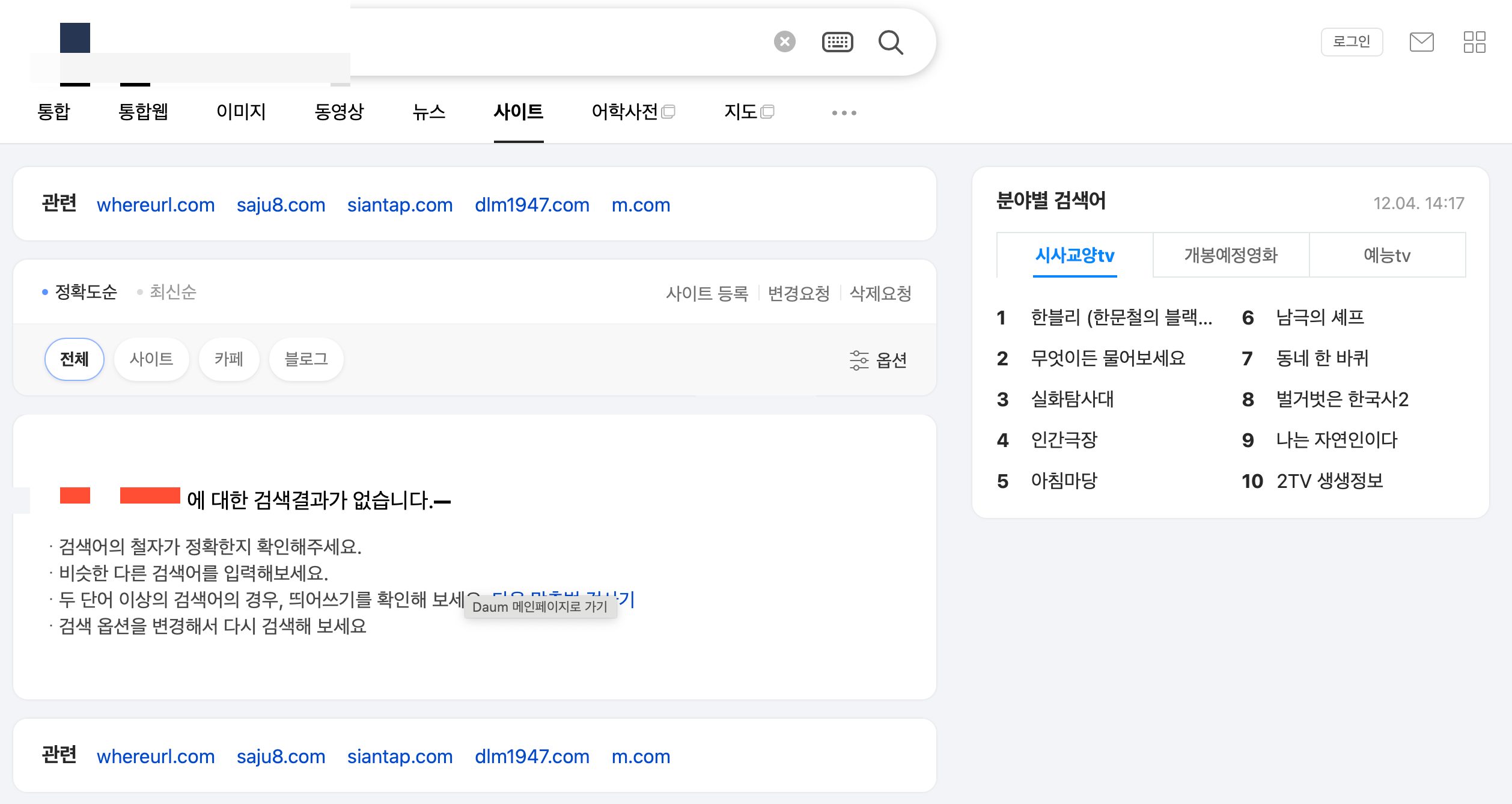The height and width of the screenshot is (804, 1512).
Task: Expand more search tabs with the ellipsis
Action: 844,112
